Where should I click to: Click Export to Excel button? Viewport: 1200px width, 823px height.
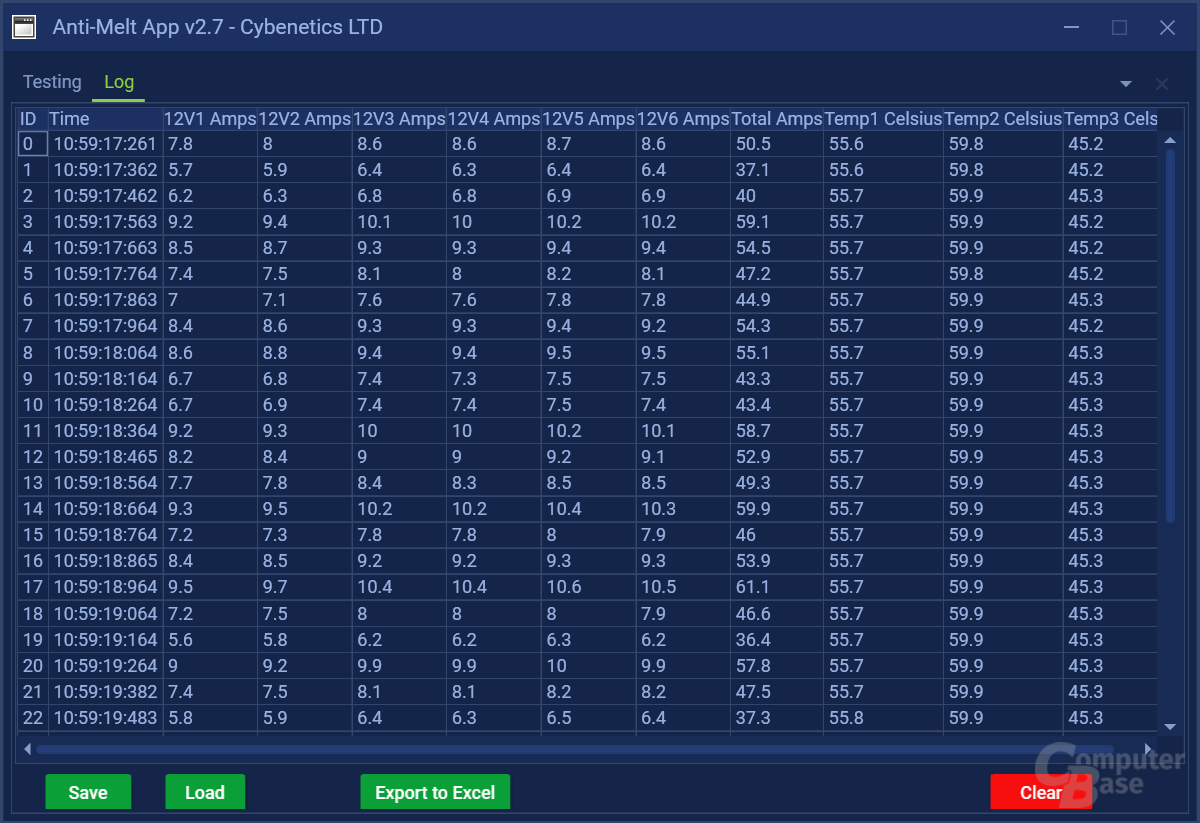click(435, 792)
